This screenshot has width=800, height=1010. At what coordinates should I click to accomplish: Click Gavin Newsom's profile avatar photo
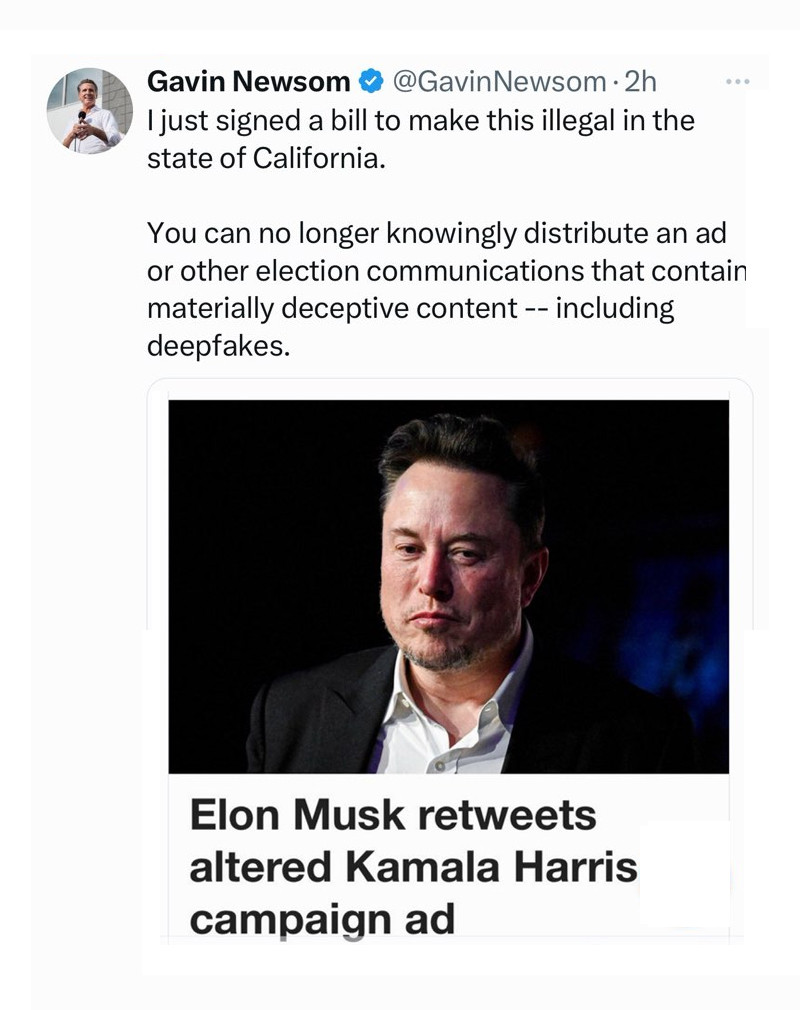coord(90,111)
